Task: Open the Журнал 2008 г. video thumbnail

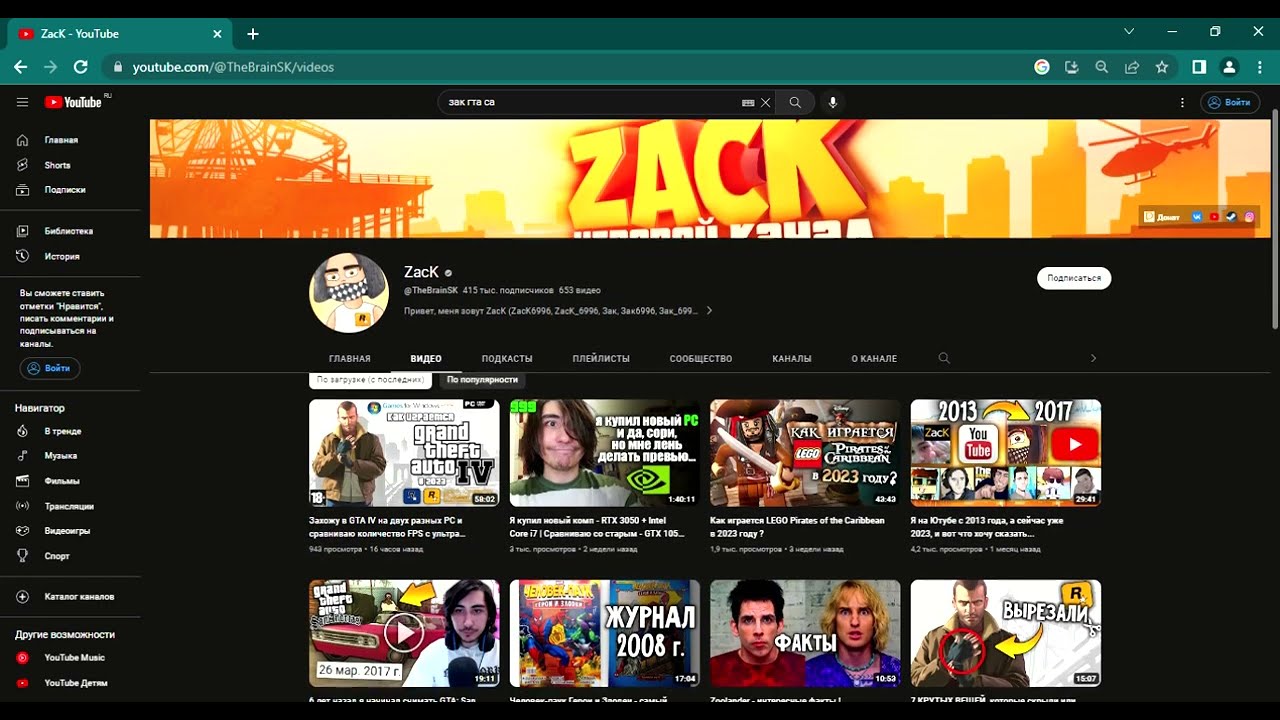Action: (605, 633)
